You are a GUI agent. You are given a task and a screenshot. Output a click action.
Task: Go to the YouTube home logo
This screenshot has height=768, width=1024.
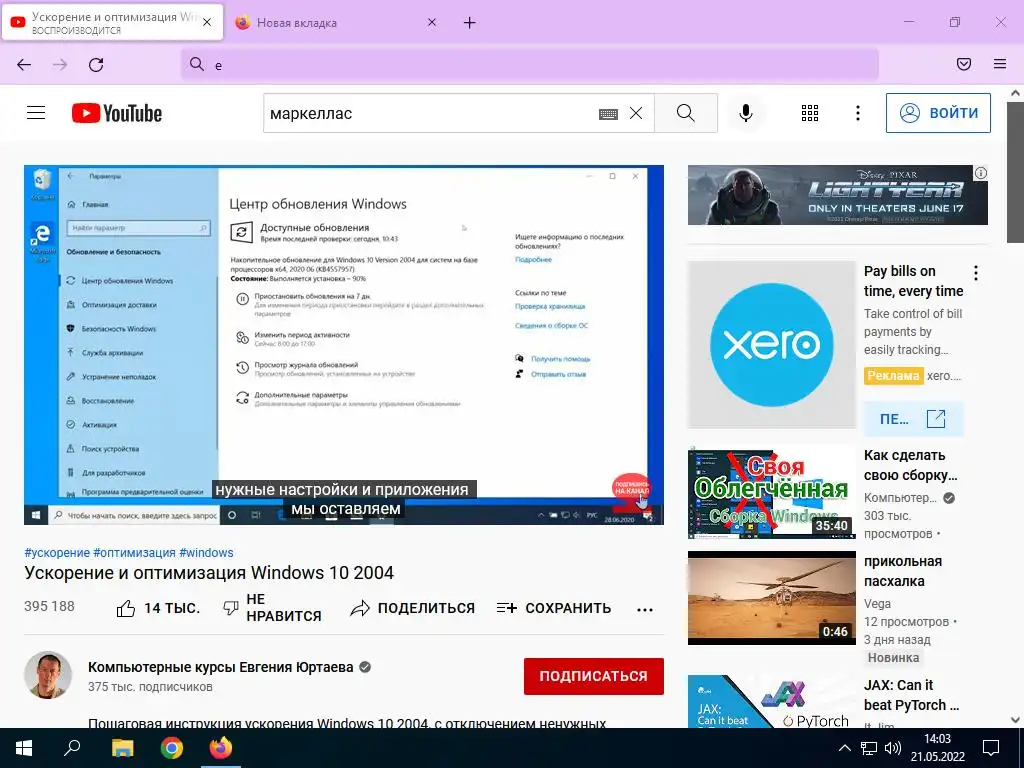[x=117, y=113]
